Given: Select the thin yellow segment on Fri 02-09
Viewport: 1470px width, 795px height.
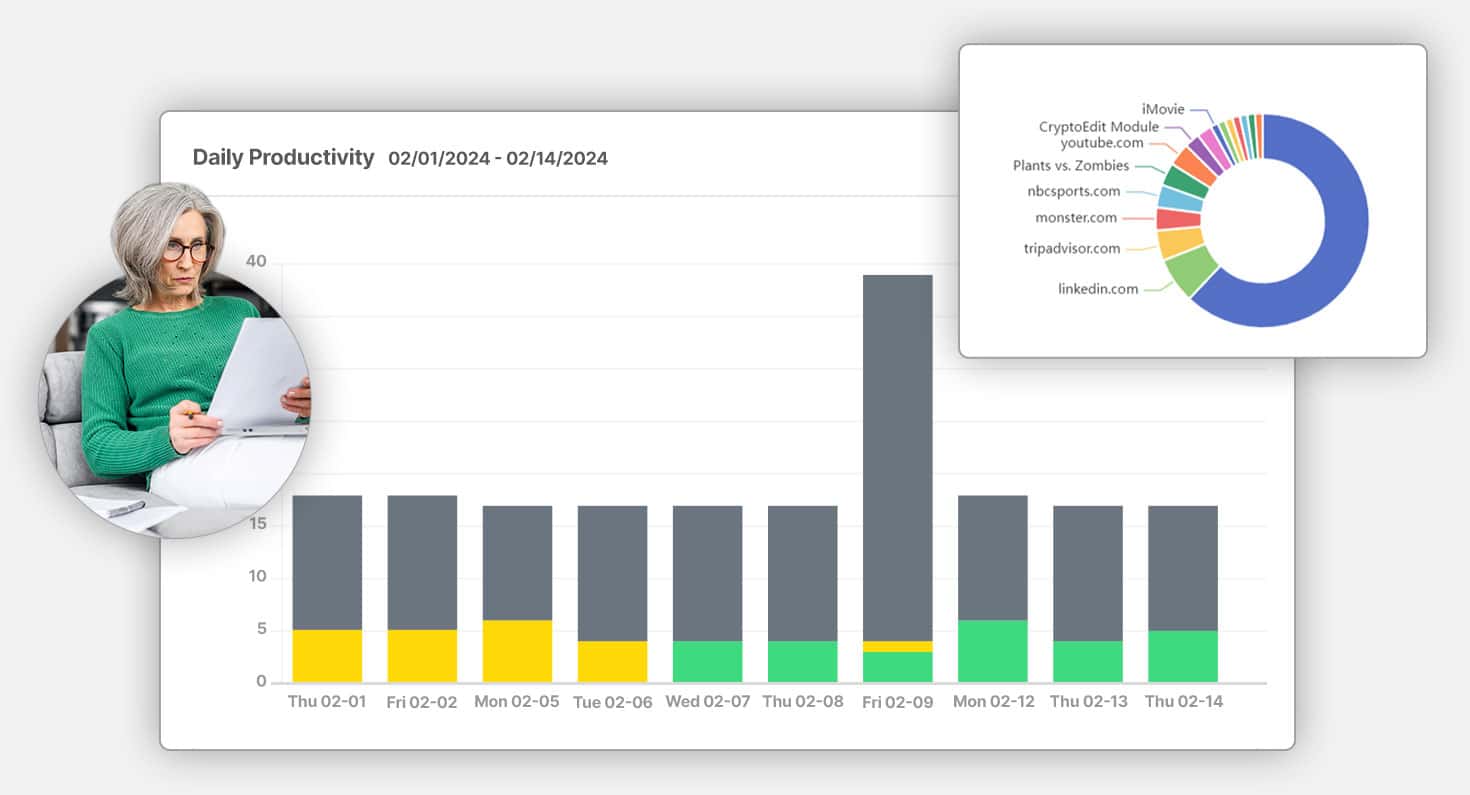Looking at the screenshot, I should 898,646.
